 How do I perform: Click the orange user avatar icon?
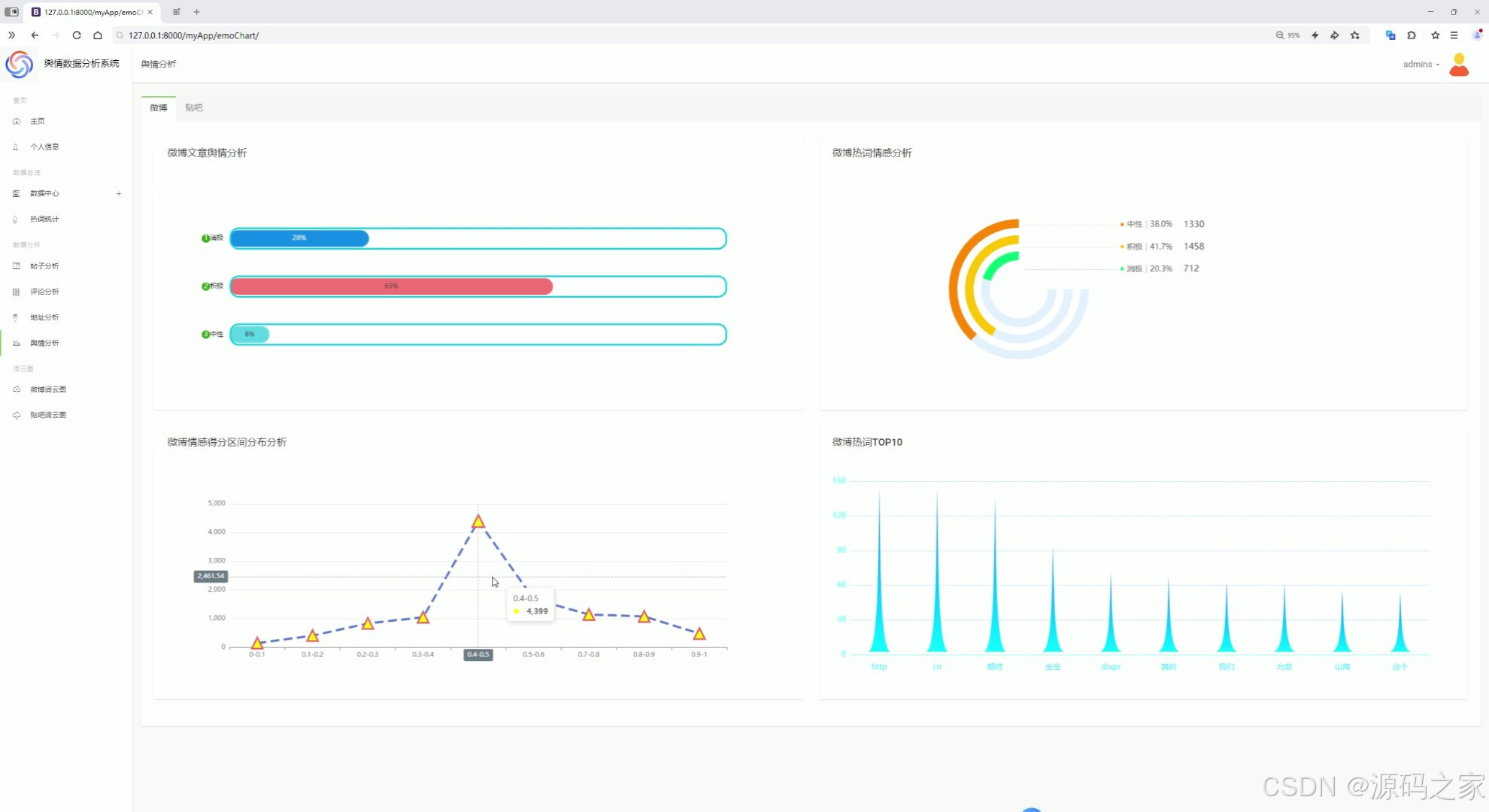point(1458,65)
